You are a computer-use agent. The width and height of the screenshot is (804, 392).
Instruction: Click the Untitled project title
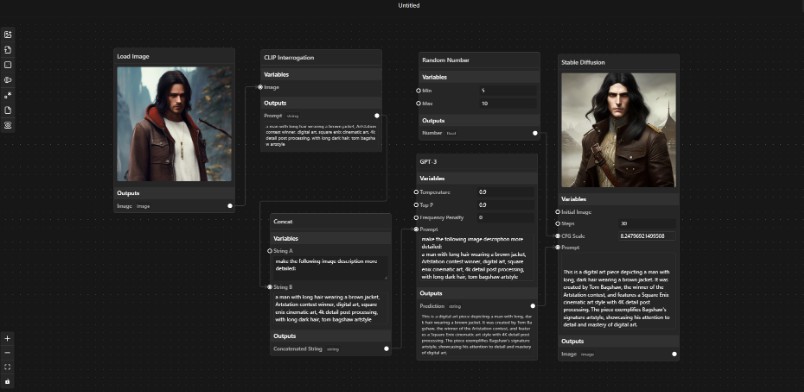pyautogui.click(x=409, y=6)
